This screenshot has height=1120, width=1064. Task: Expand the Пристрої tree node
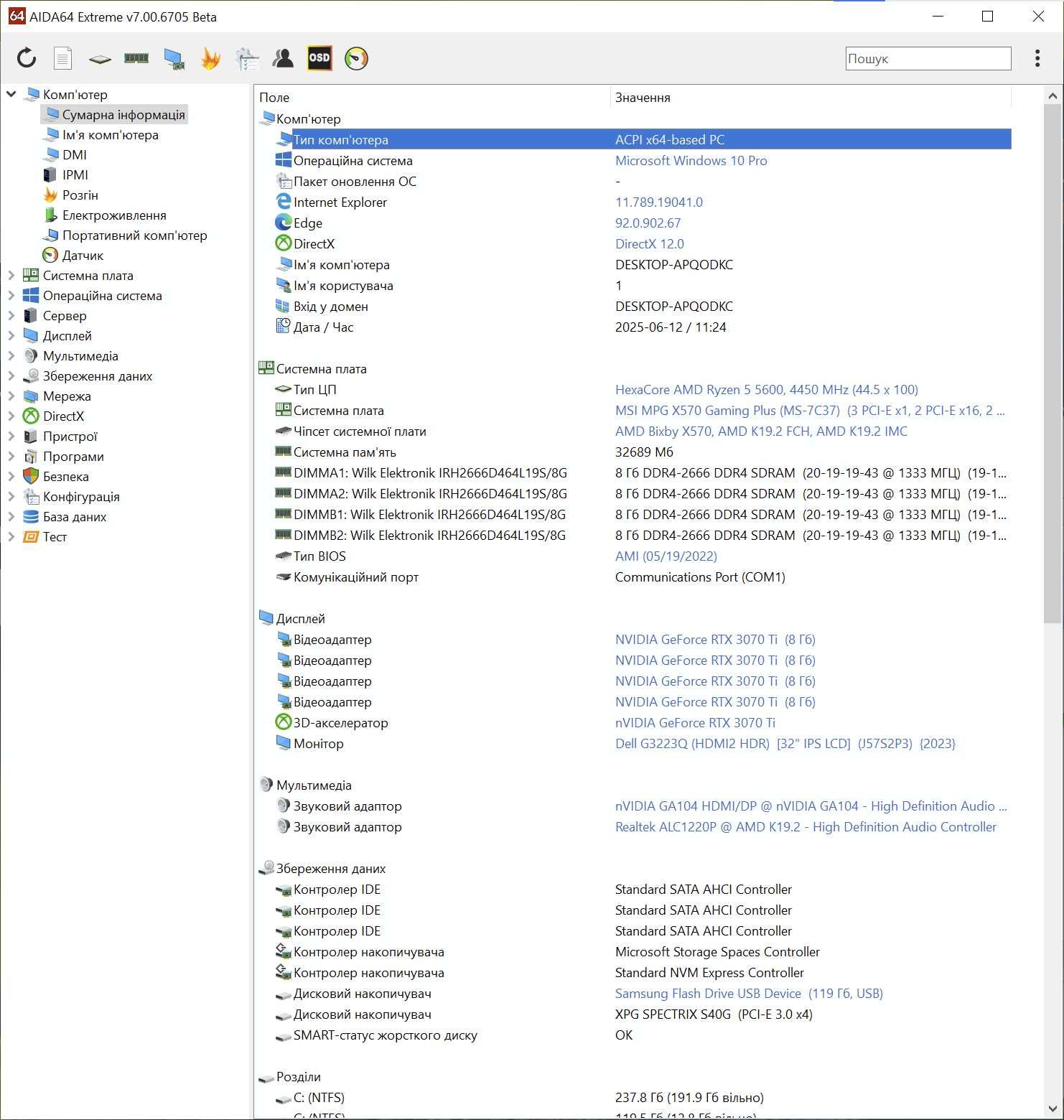pos(11,436)
